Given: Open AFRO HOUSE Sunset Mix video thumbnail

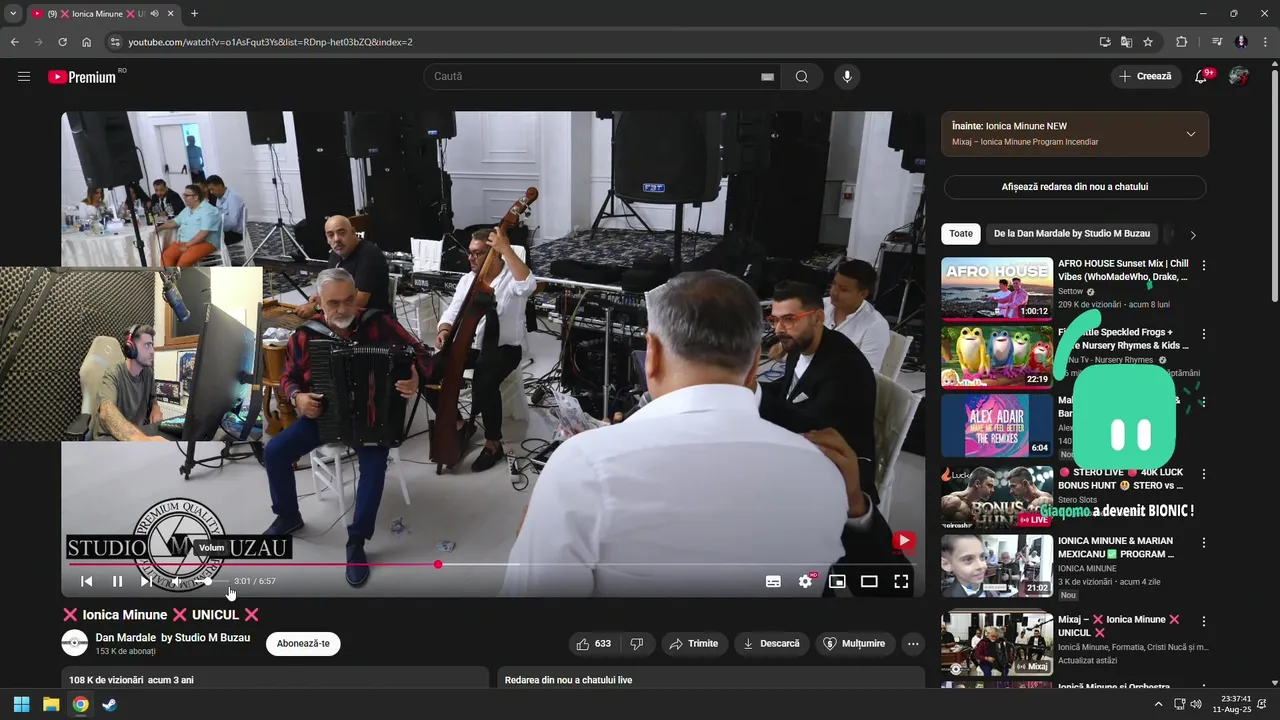Looking at the screenshot, I should (x=997, y=289).
